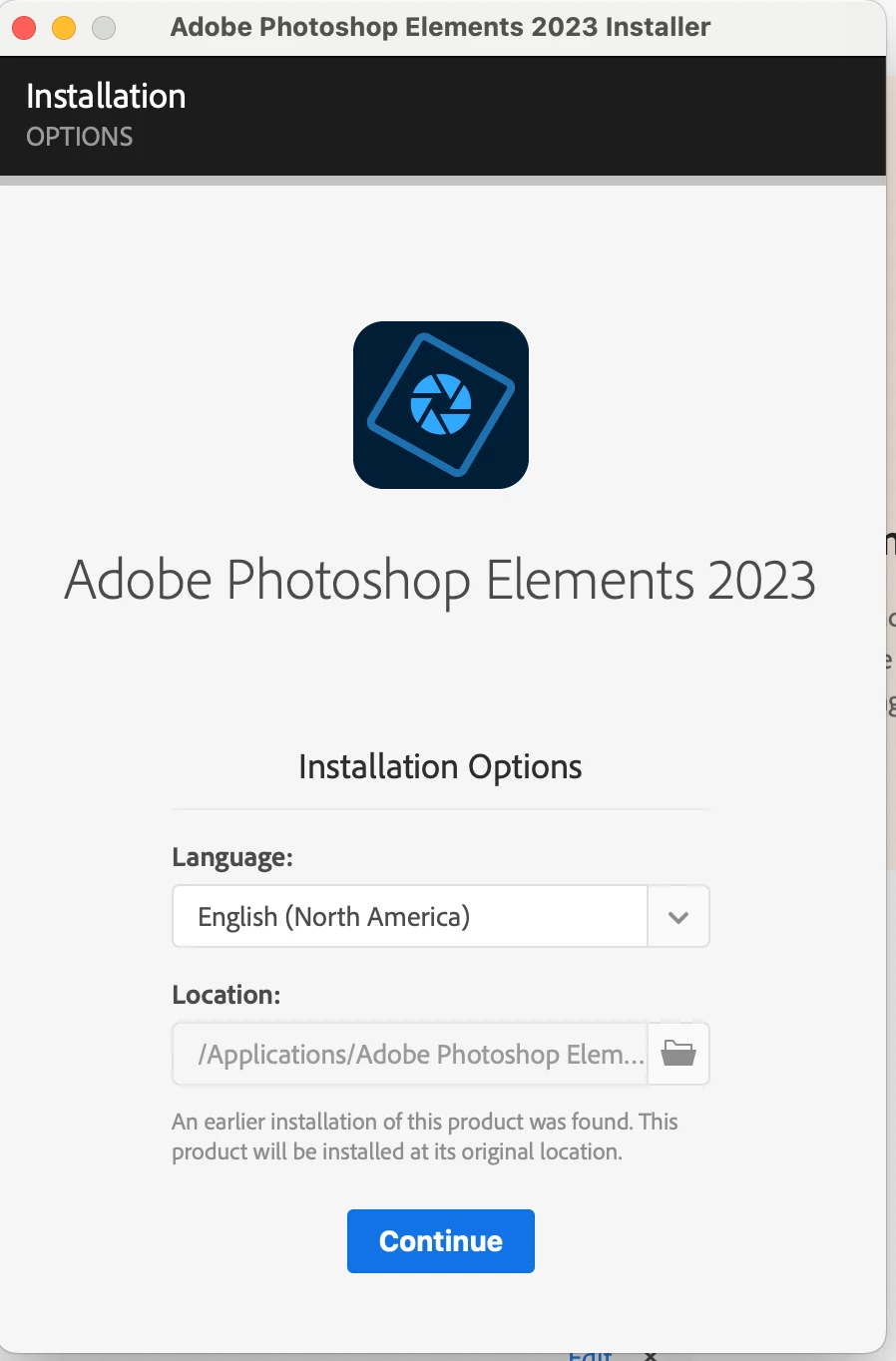
Task: Minimize the installer window
Action: [64, 28]
